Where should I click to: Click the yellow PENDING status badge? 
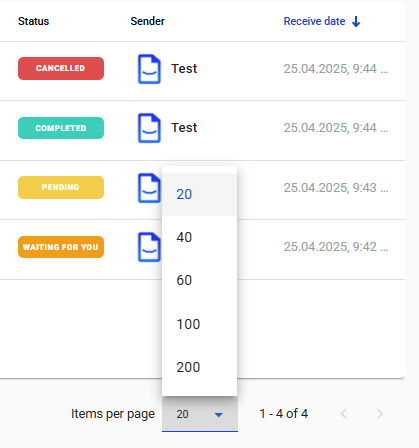click(61, 187)
